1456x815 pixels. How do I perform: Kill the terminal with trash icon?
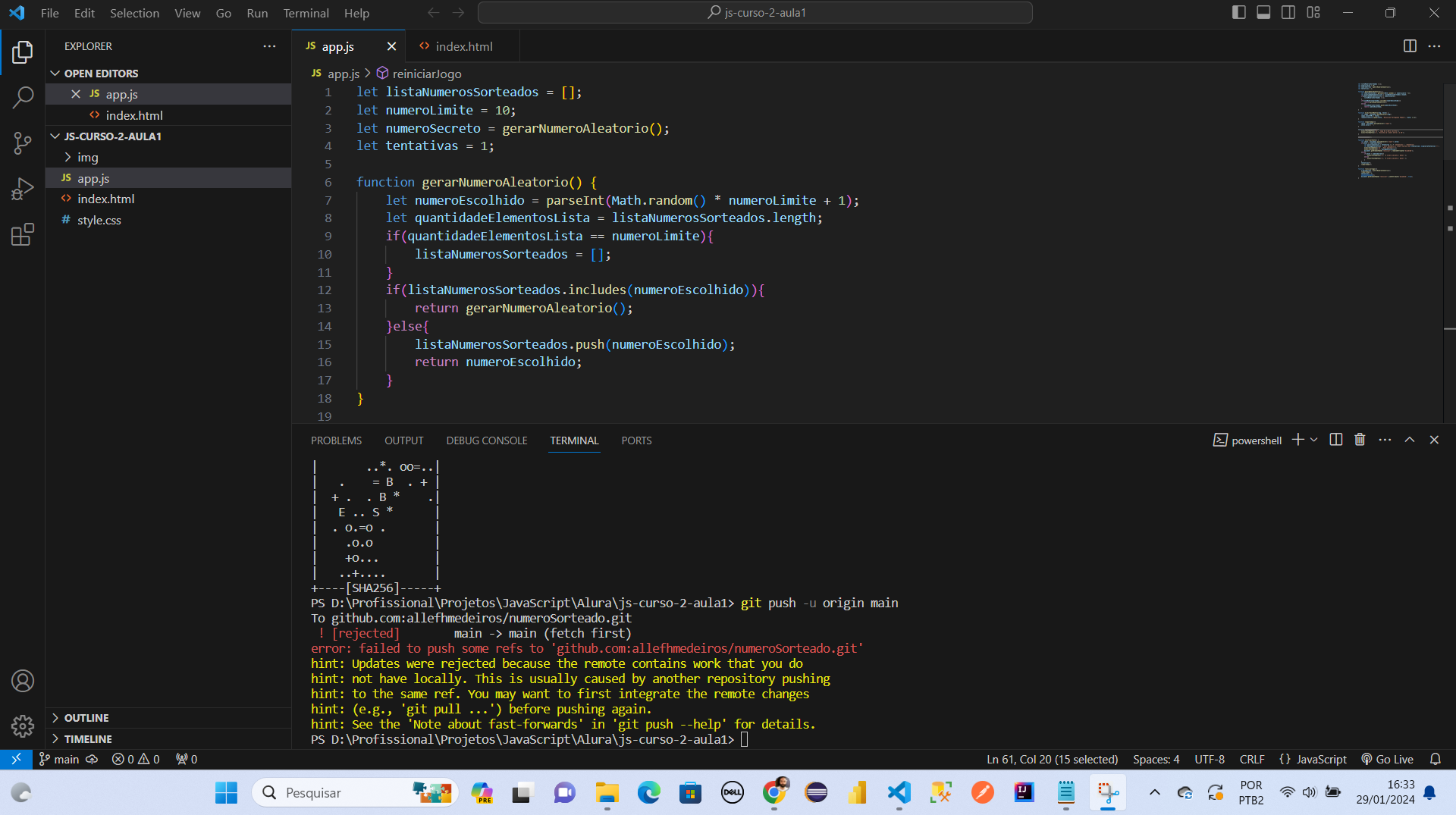click(x=1360, y=440)
